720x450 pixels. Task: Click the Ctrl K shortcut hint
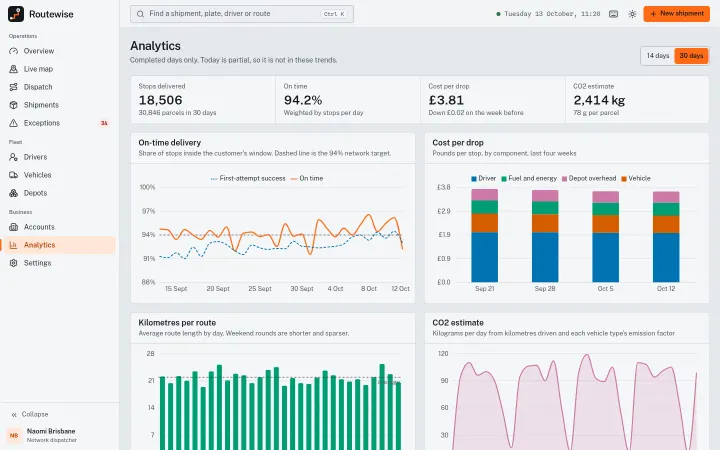[334, 14]
